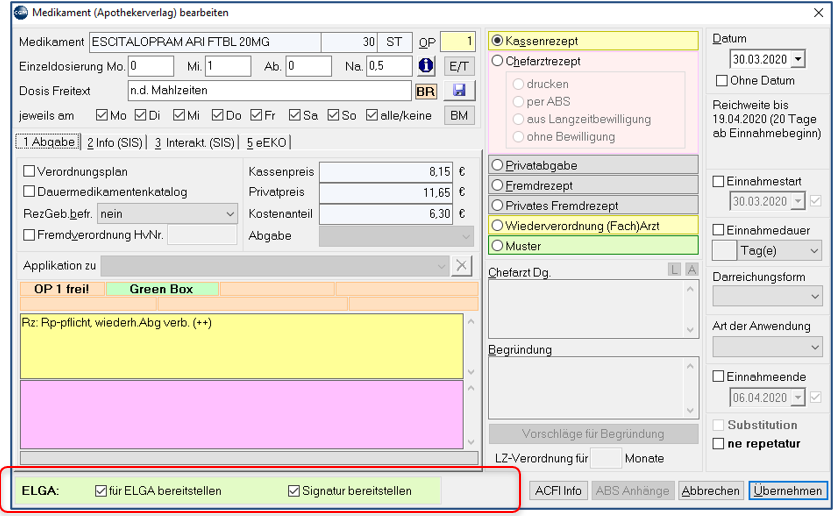Tick the Fremdverordnung HvNr. checkbox
This screenshot has height=516, width=834.
29,235
